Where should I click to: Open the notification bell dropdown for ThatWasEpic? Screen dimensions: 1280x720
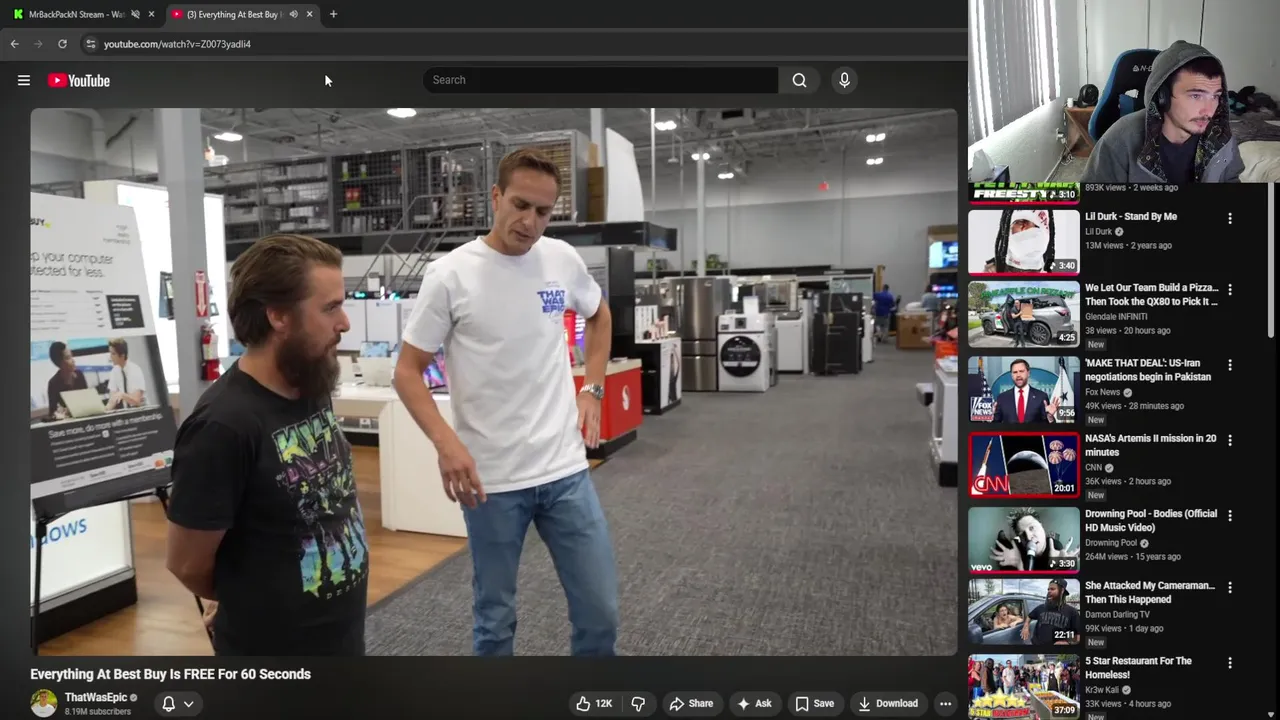tap(178, 703)
